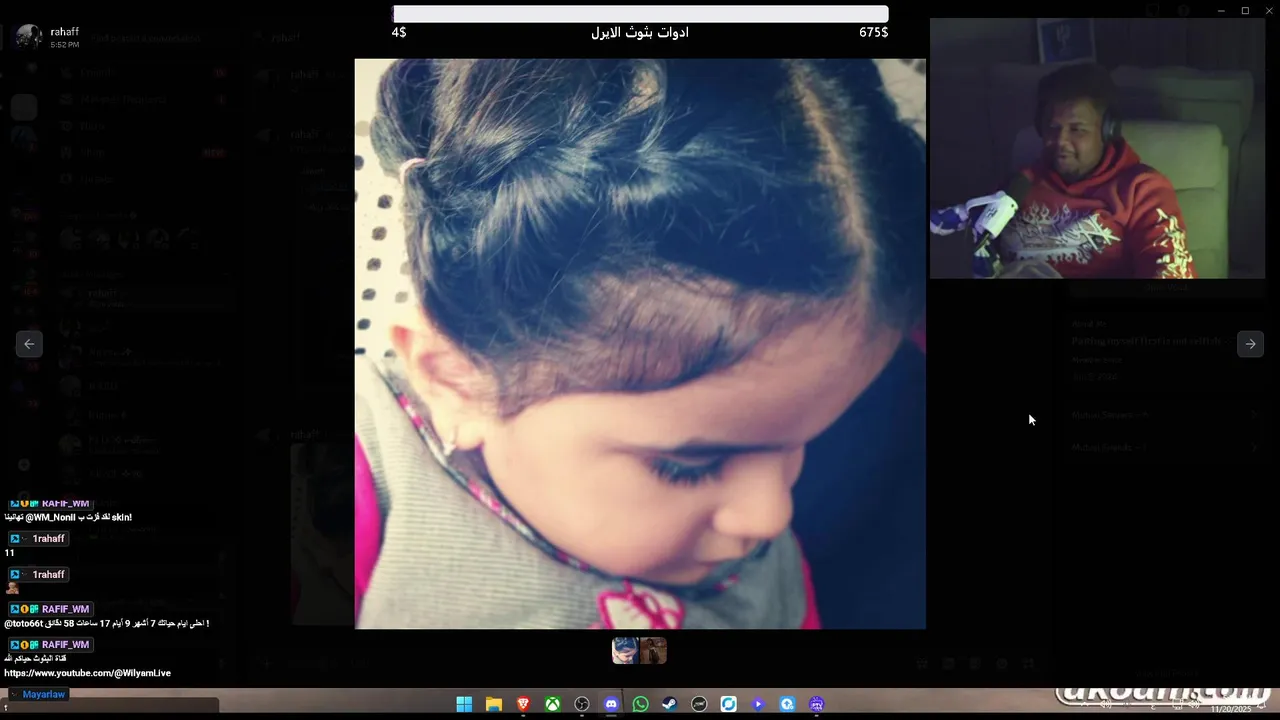Click the large photo of the child
Image resolution: width=1280 pixels, height=720 pixels.
pyautogui.click(x=640, y=344)
